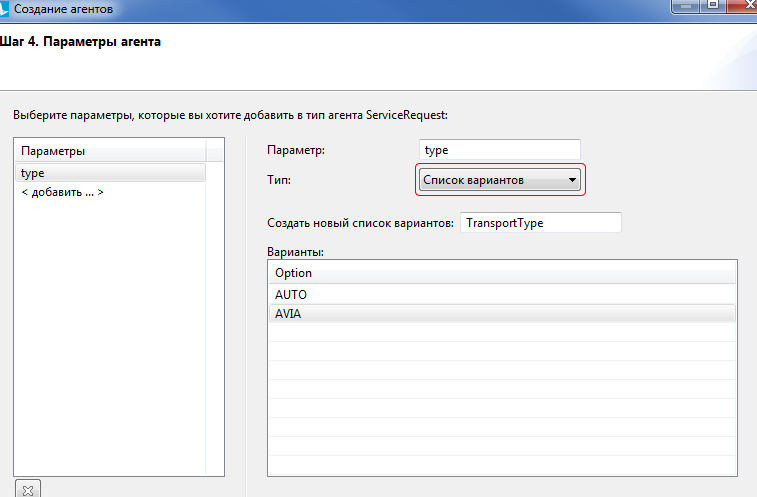Click the delete parameter X button

28,489
